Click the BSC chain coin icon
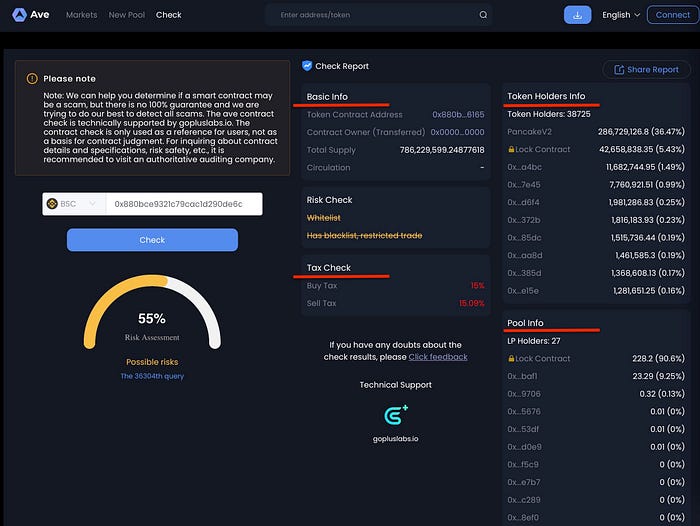The width and height of the screenshot is (700, 526). pos(52,204)
